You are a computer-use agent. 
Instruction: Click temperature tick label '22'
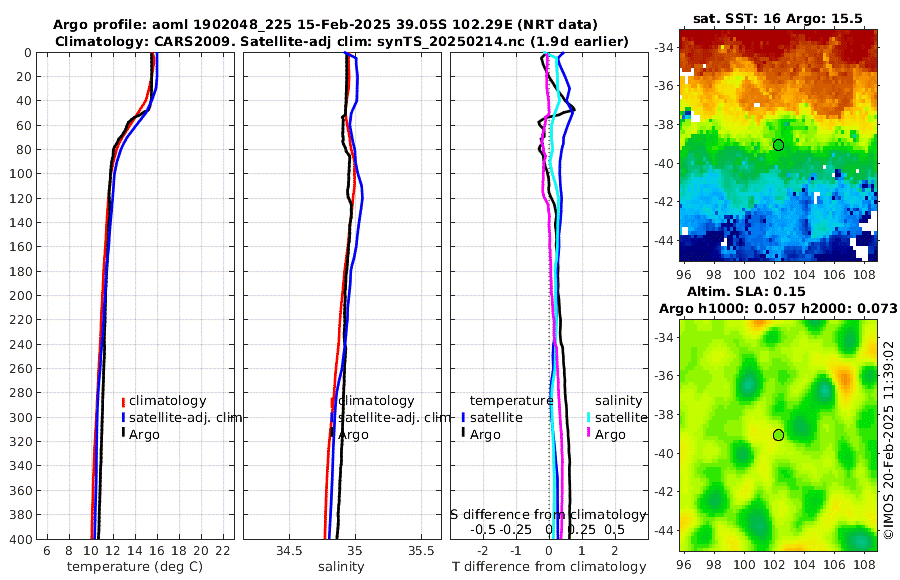pos(223,551)
